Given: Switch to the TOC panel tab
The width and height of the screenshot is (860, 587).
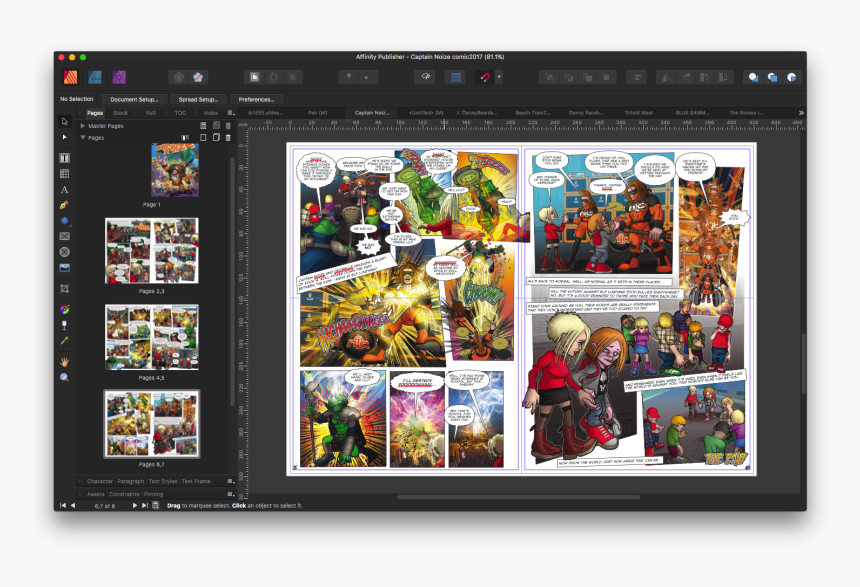Looking at the screenshot, I should click(180, 113).
